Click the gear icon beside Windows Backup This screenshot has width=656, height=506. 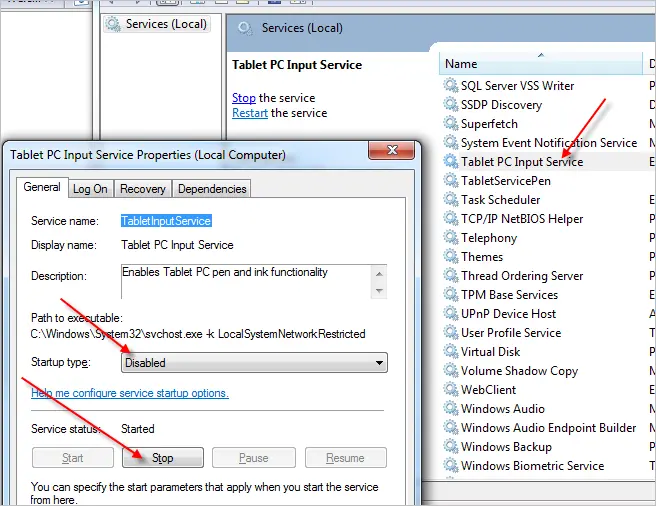pyautogui.click(x=451, y=446)
